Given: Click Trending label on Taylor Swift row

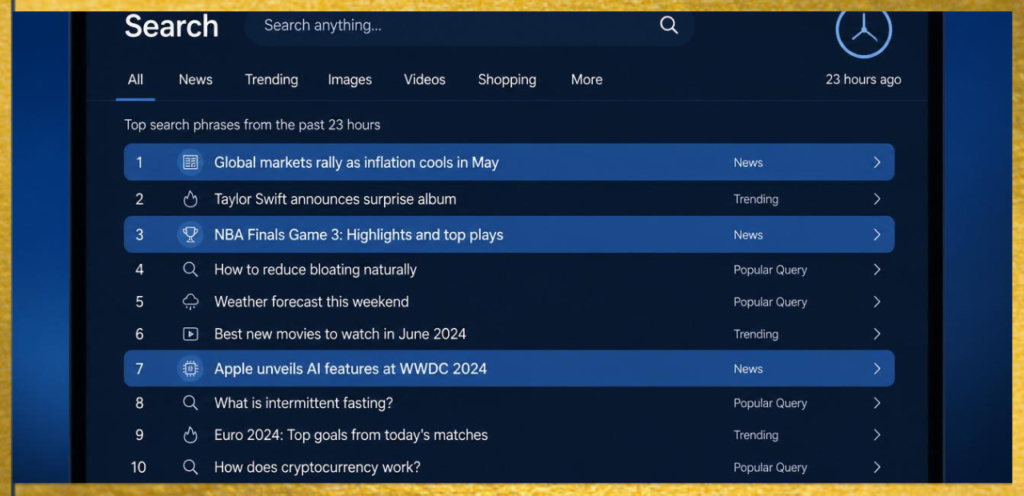Looking at the screenshot, I should click(x=756, y=199).
